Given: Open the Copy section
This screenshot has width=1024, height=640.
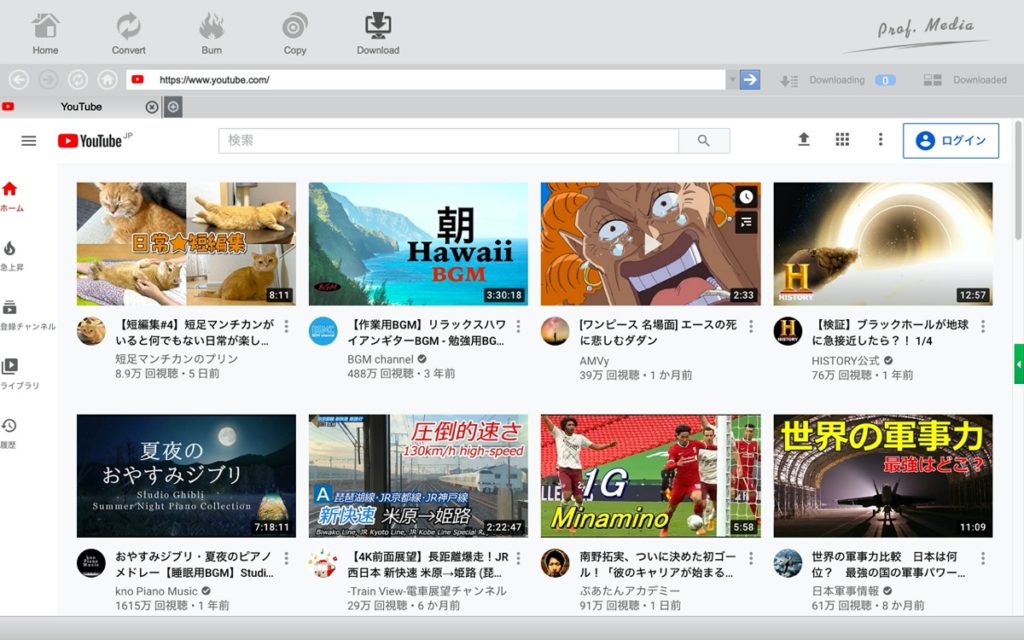Looking at the screenshot, I should 295,33.
